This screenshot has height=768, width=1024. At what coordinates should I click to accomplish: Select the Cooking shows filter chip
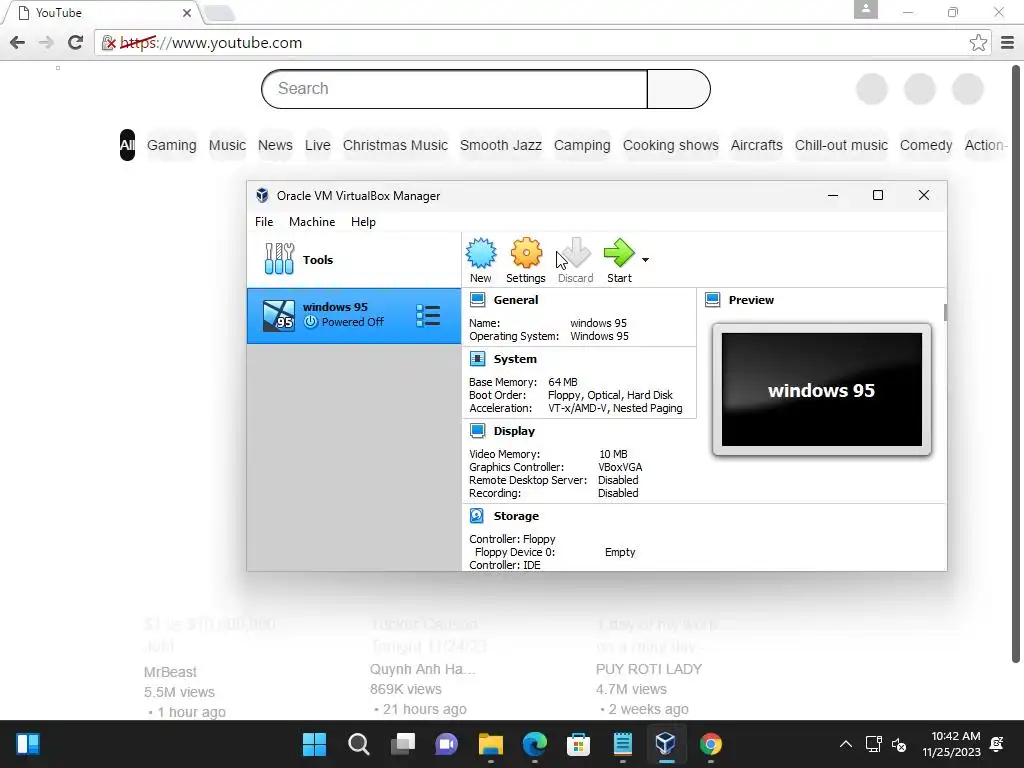671,145
